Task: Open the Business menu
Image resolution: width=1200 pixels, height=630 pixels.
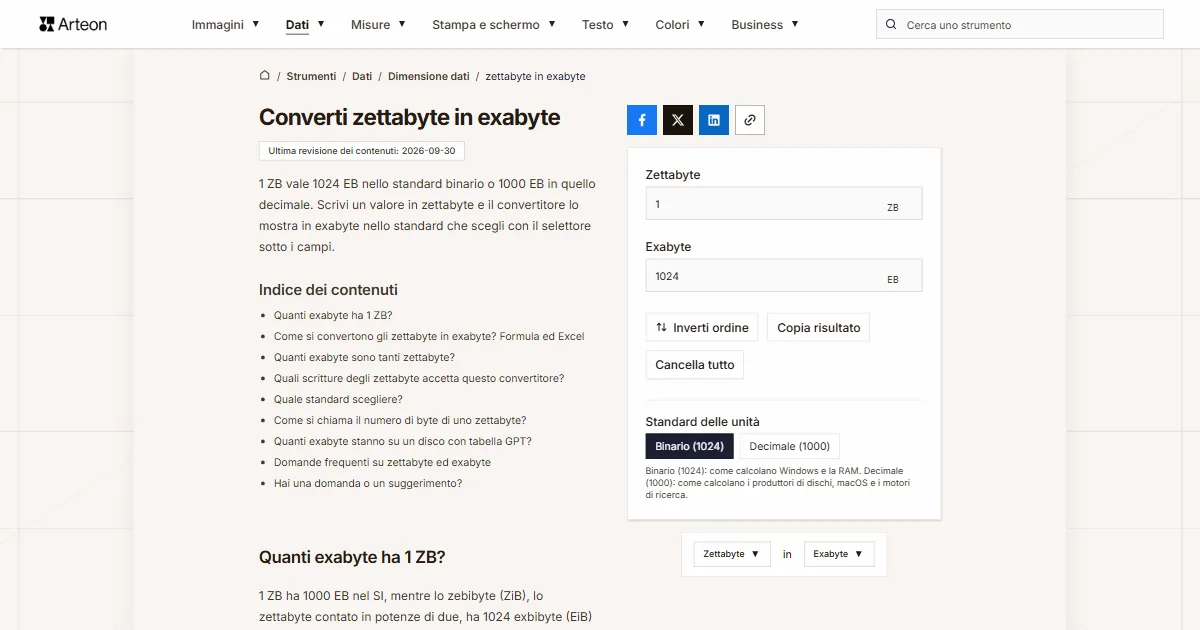Action: 765,25
